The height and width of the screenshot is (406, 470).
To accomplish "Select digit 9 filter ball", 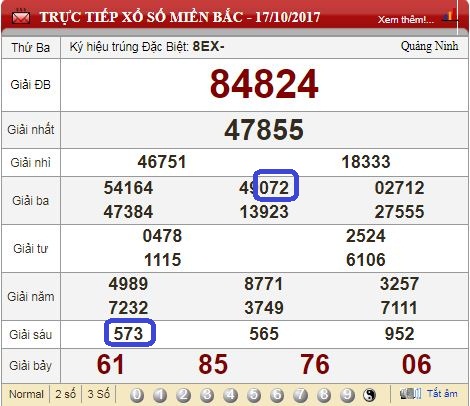I will point(347,395).
